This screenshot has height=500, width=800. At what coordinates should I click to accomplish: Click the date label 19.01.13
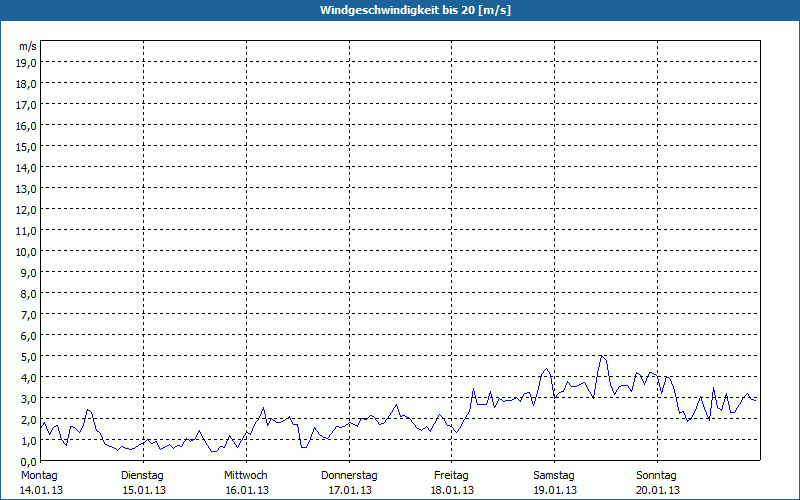tap(555, 490)
